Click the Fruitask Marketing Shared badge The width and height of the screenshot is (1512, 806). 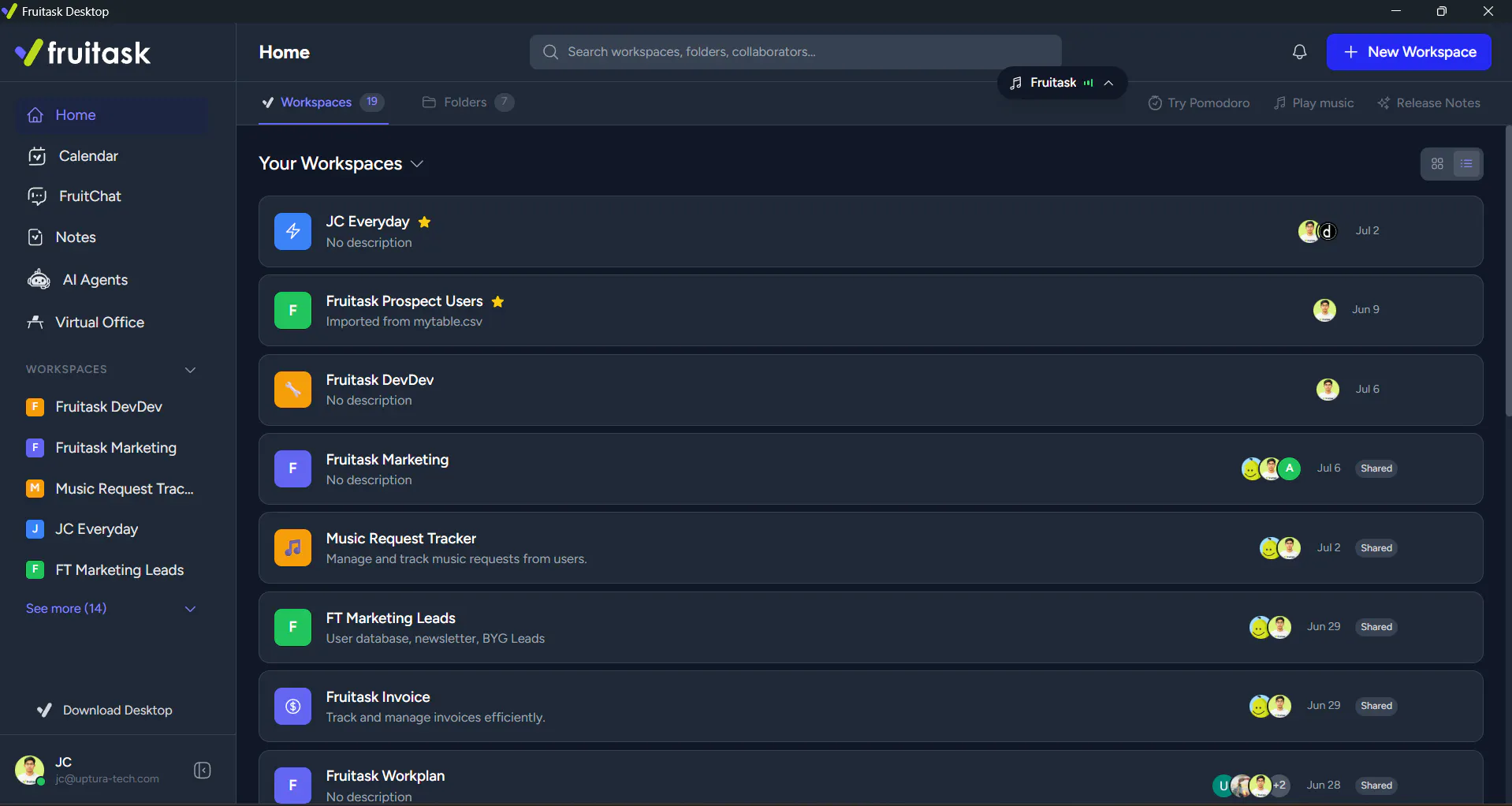point(1376,468)
